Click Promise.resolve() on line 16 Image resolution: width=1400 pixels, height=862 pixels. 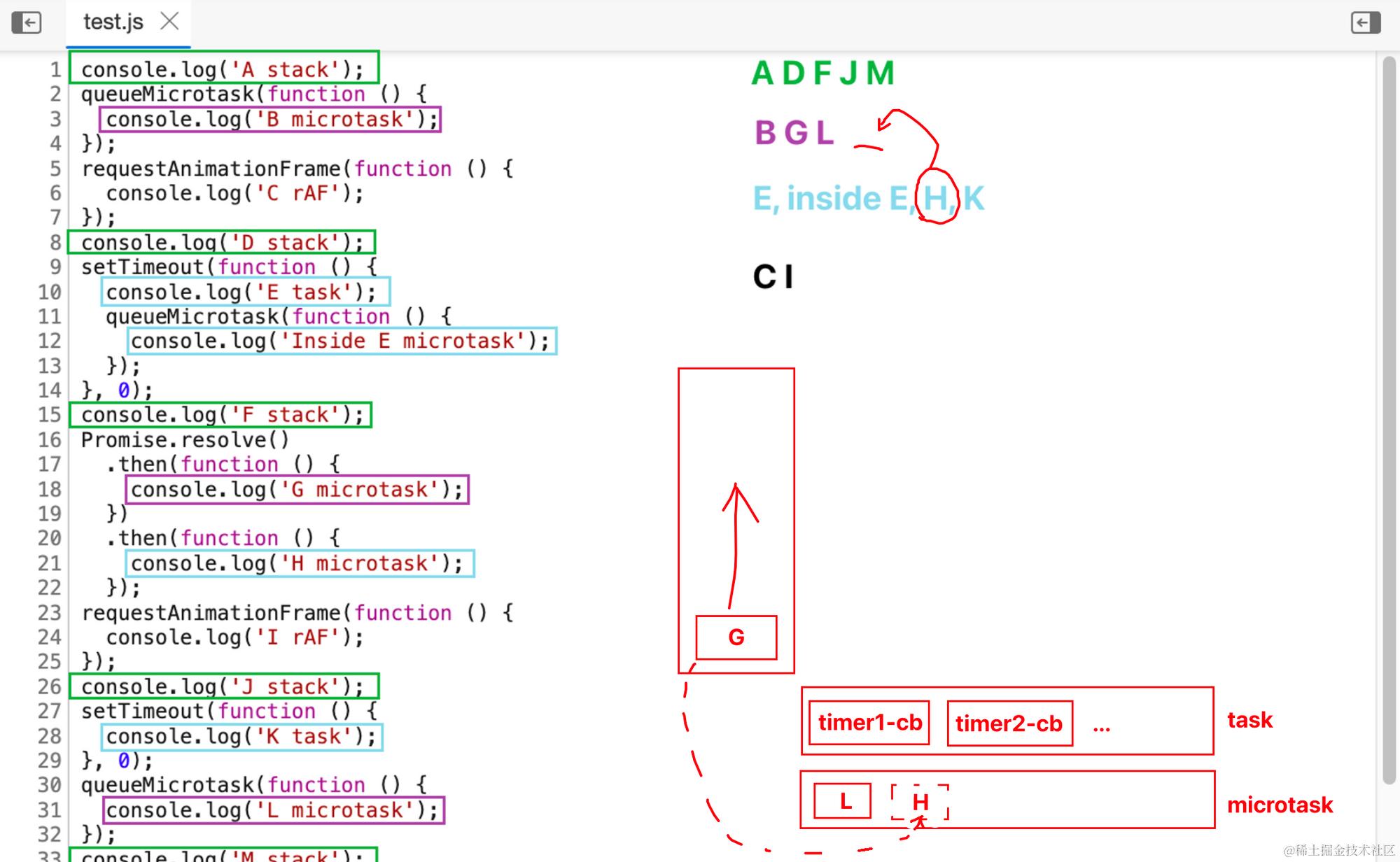pos(185,440)
